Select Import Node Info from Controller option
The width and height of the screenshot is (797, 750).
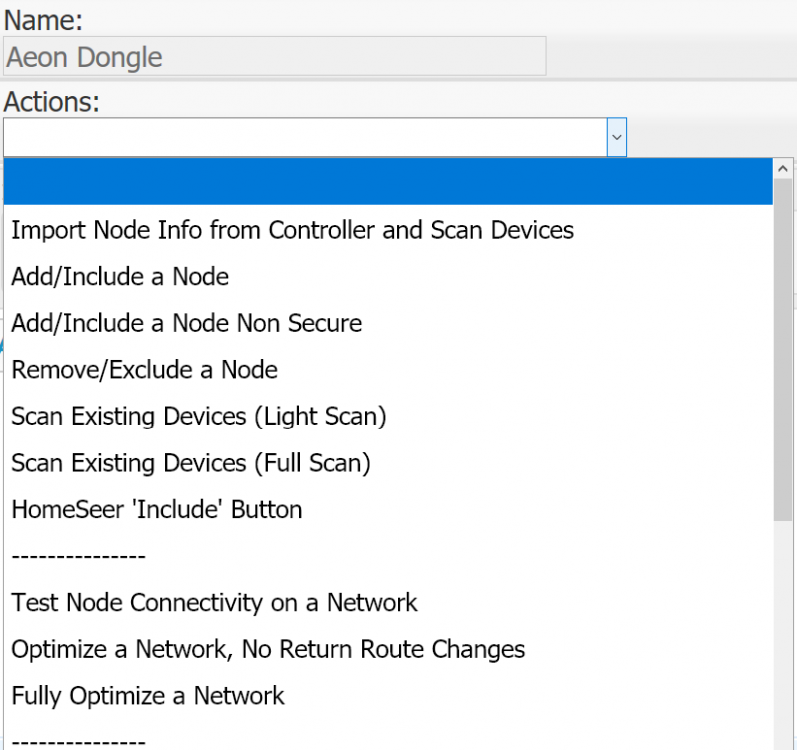click(292, 230)
